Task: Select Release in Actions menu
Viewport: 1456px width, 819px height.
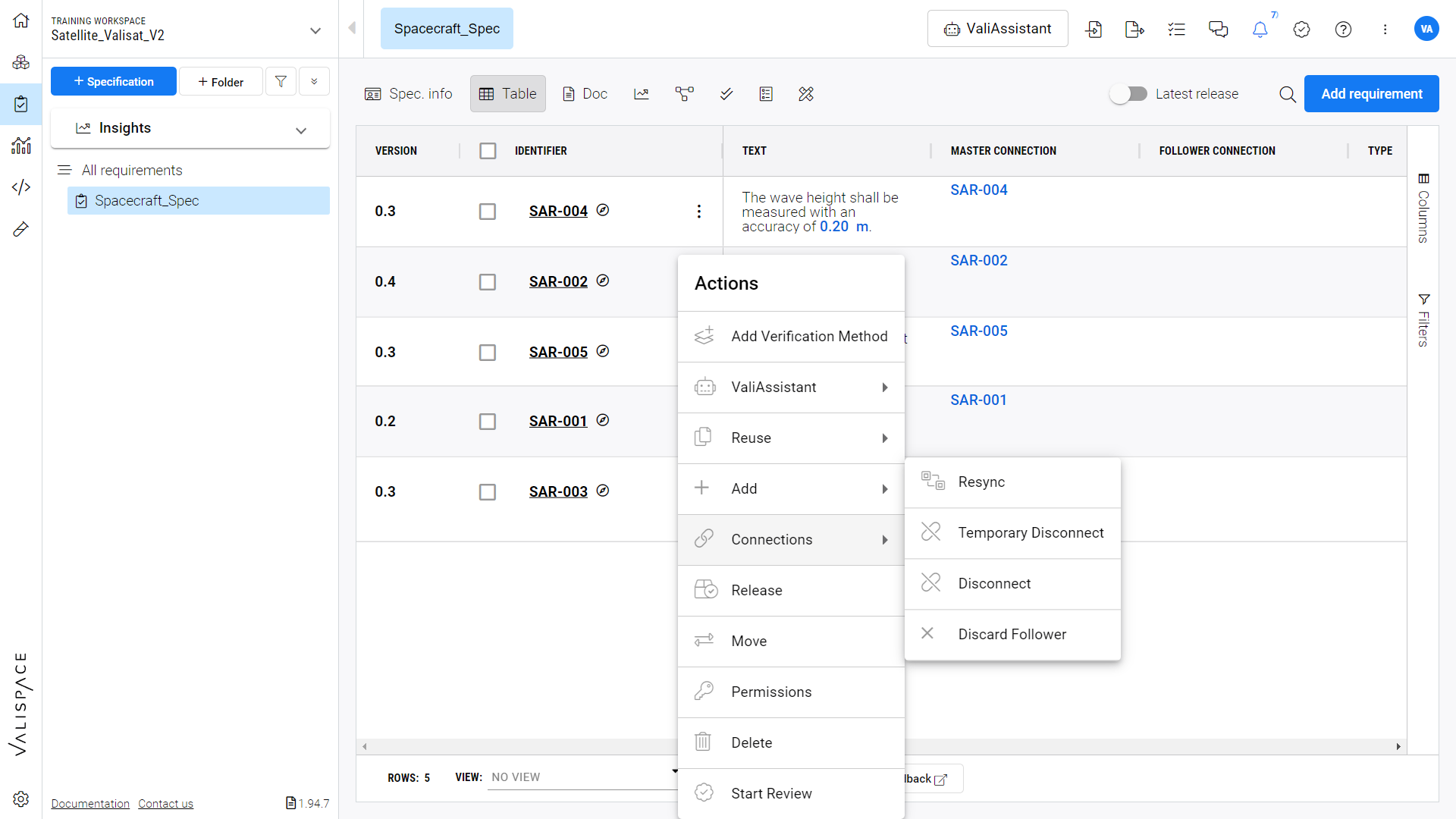Action: 791,591
